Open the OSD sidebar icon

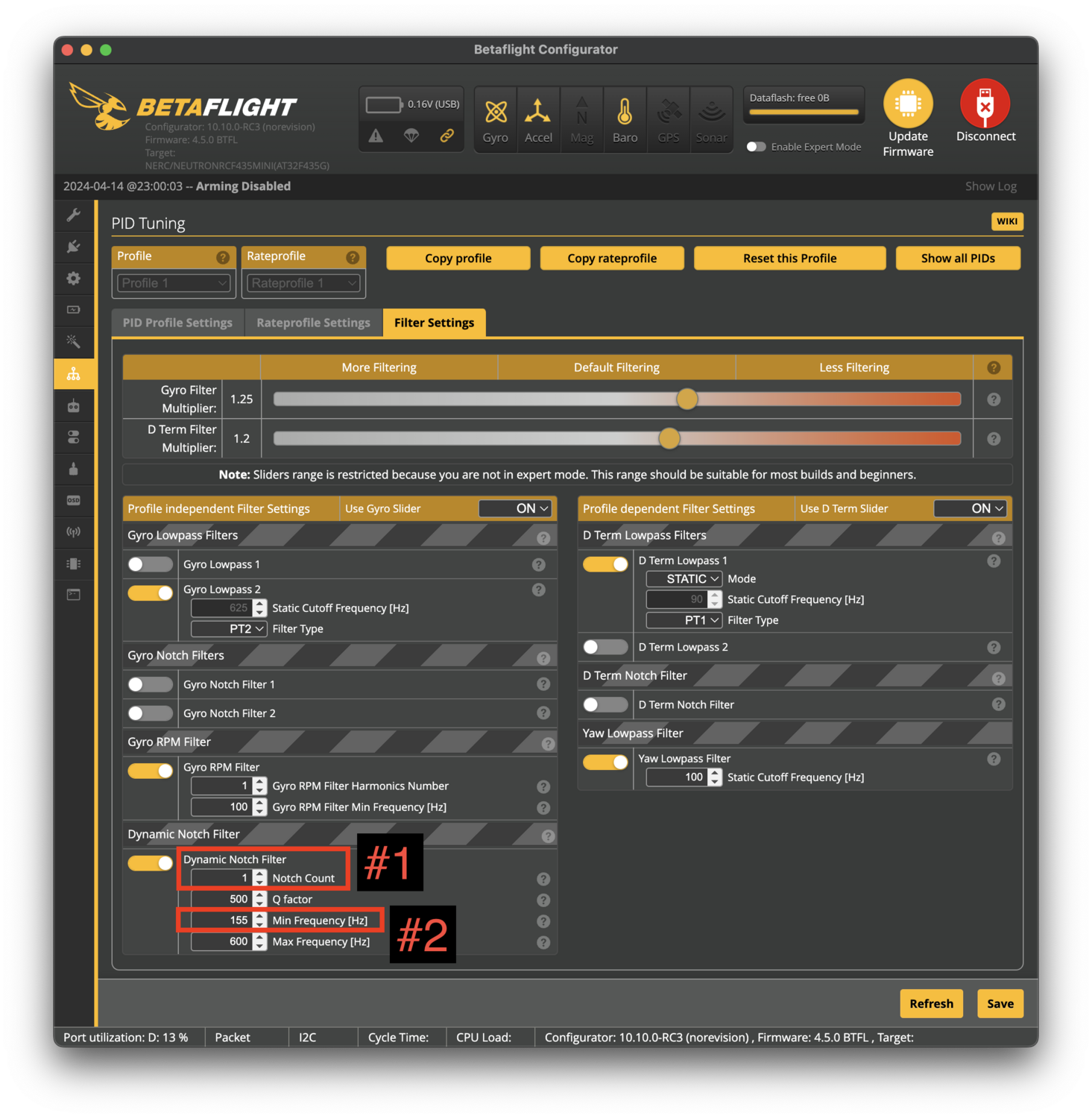[74, 500]
